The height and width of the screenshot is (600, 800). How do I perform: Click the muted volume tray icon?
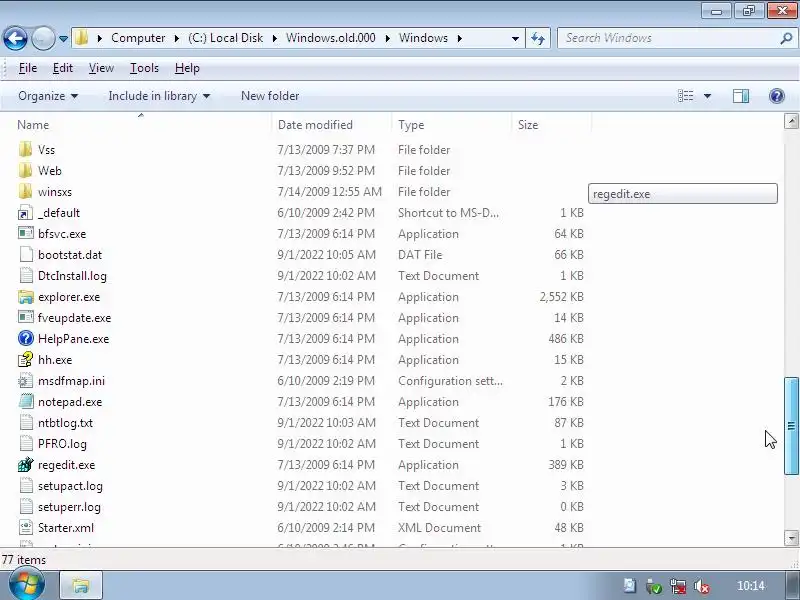tap(702, 586)
